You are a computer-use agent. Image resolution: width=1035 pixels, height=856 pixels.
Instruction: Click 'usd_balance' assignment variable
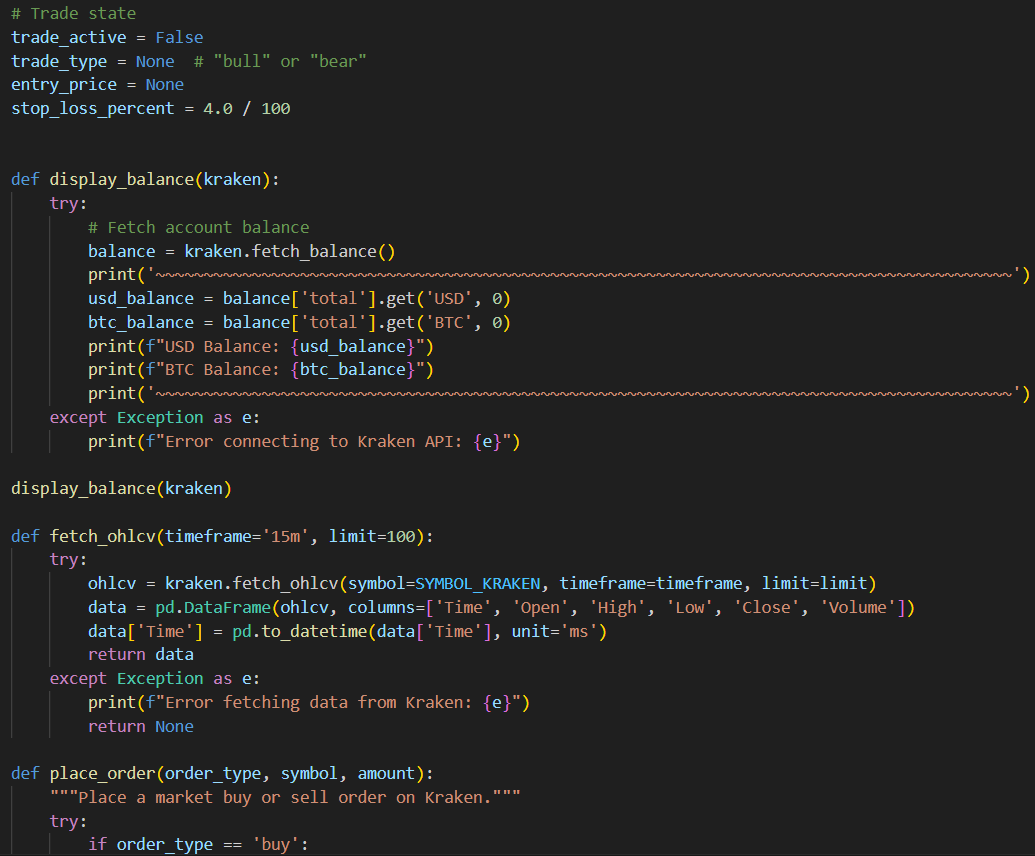click(x=141, y=299)
